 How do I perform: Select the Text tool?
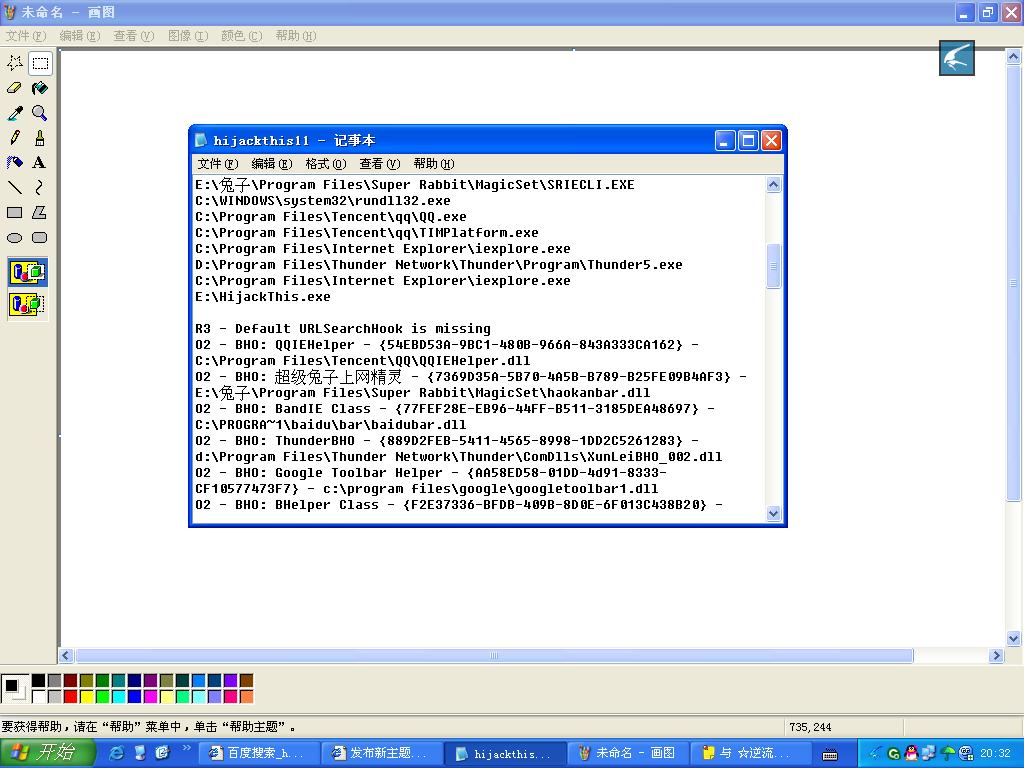40,163
